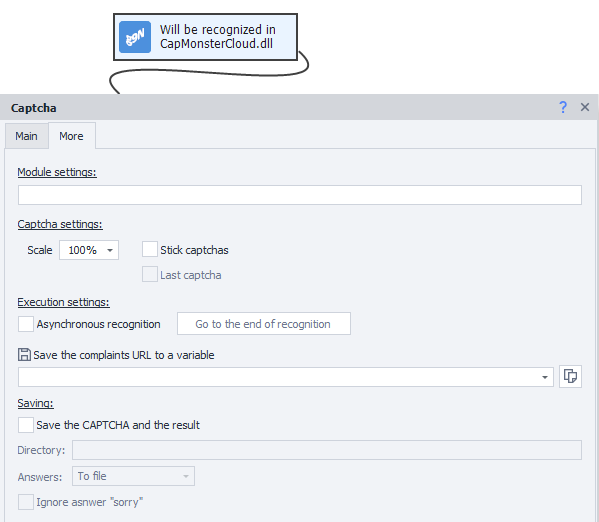This screenshot has width=599, height=522.
Task: Toggle the Last captcha checkbox
Action: (x=150, y=274)
